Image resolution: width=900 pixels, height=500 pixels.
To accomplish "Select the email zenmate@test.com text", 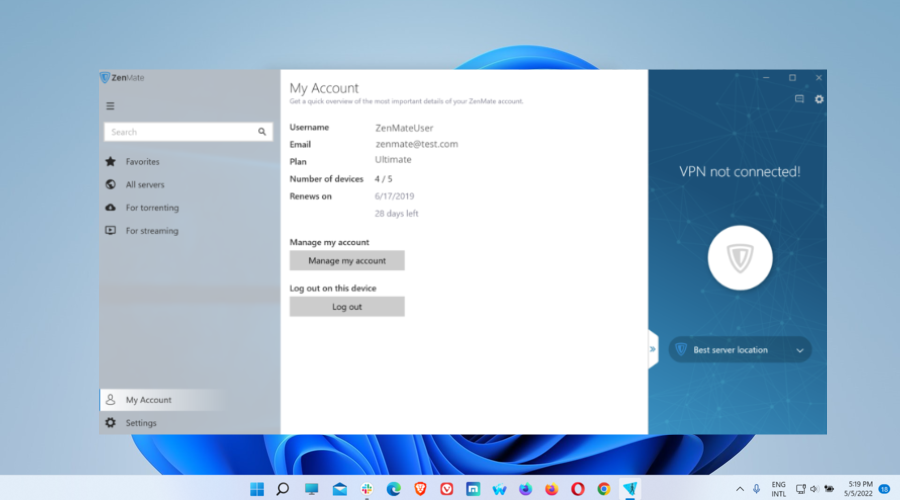I will 417,144.
